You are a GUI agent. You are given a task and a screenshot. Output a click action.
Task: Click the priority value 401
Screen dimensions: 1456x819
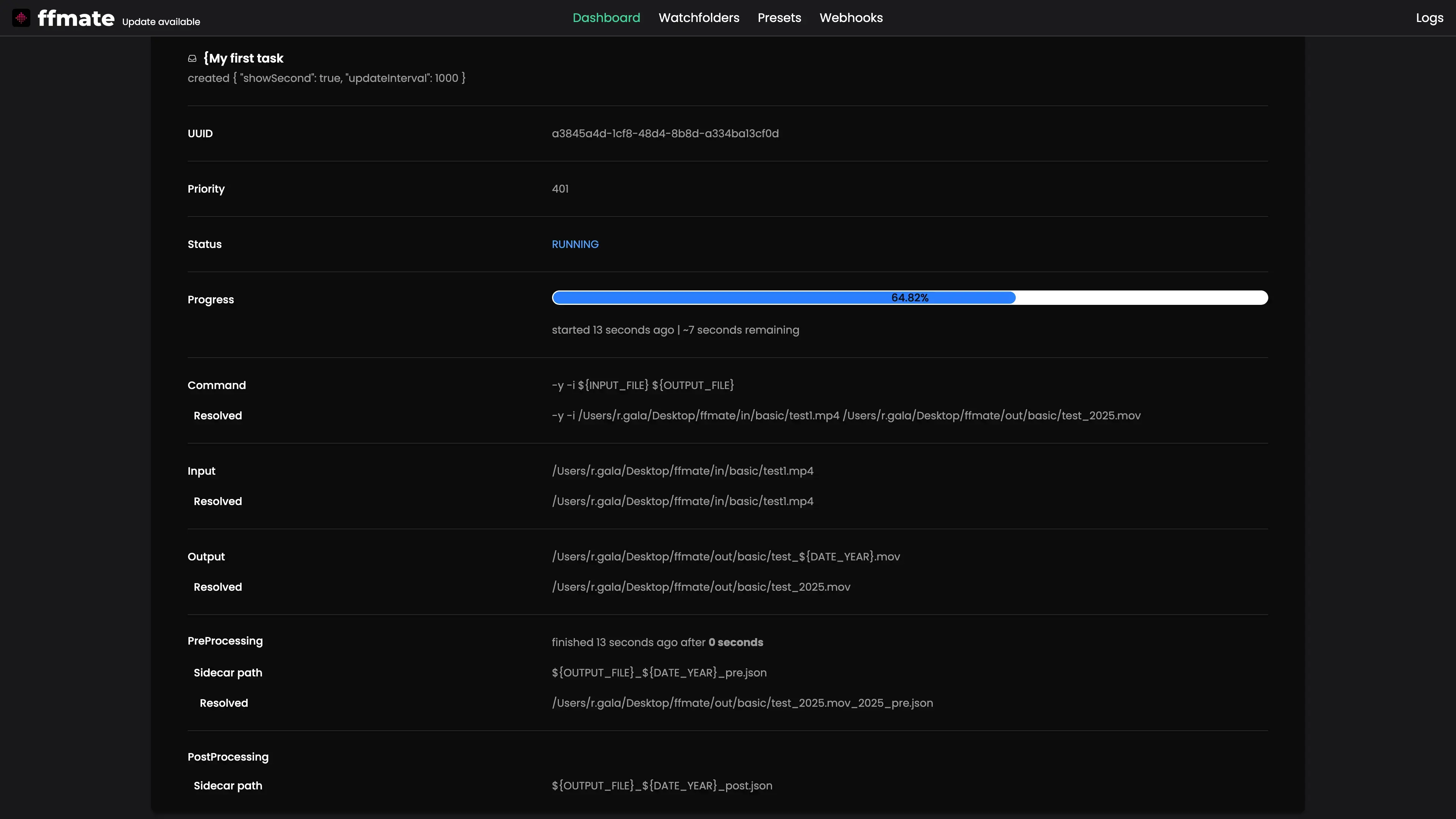point(560,189)
